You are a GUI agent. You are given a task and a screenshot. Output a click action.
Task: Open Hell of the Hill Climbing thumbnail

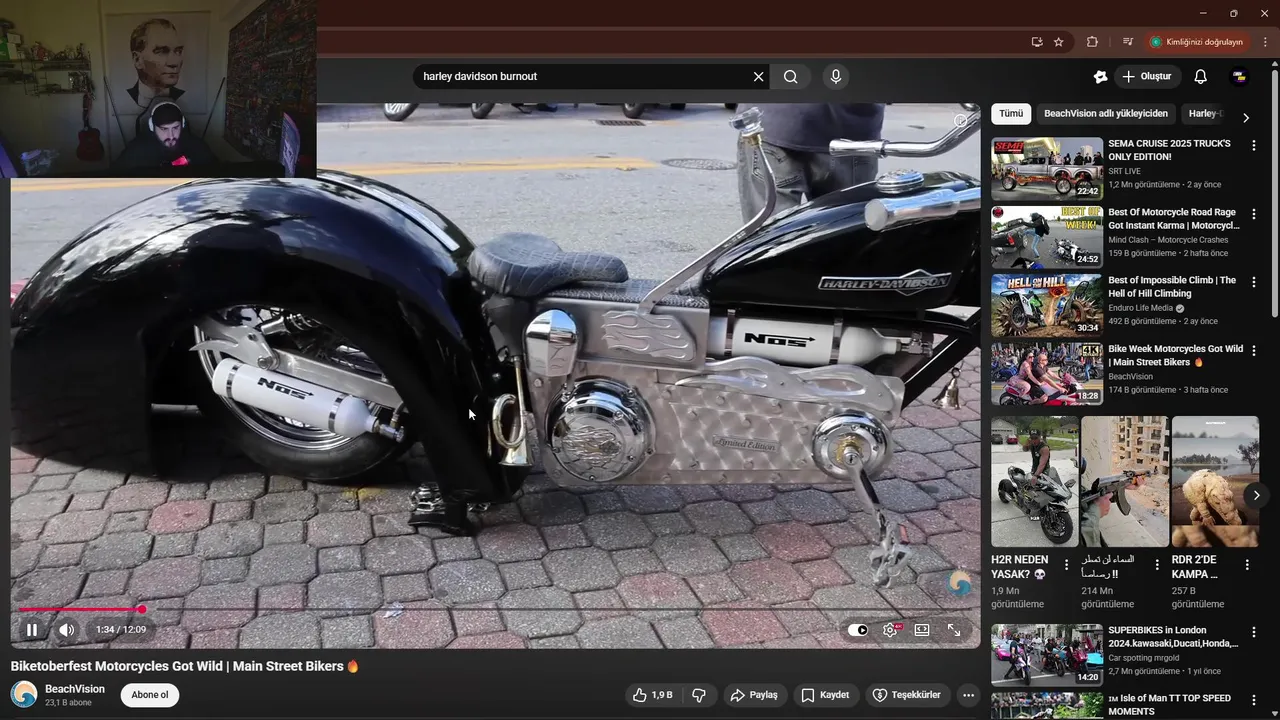(1047, 305)
